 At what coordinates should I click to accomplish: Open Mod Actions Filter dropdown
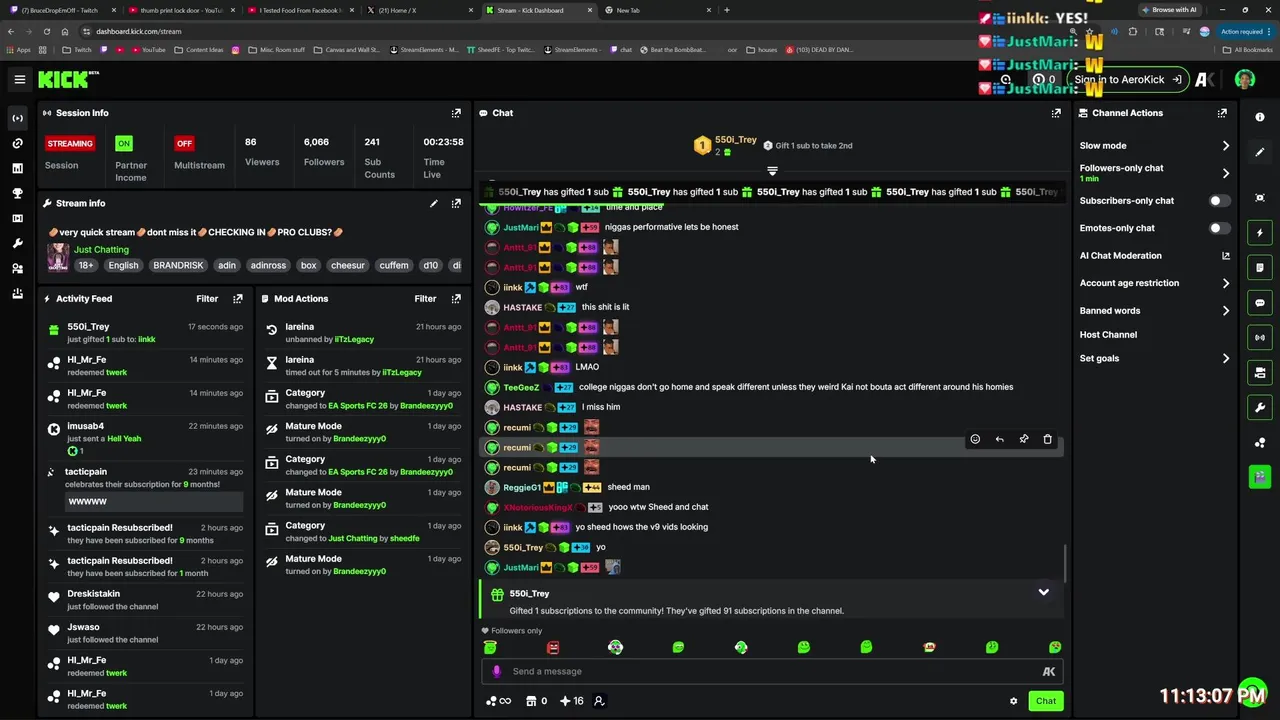(x=425, y=298)
